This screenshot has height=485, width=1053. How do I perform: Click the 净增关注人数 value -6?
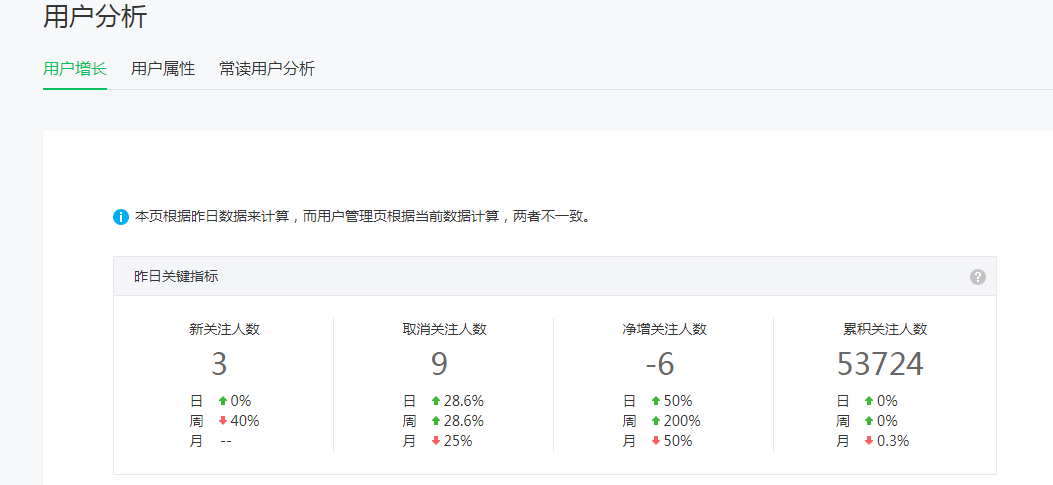coord(660,365)
